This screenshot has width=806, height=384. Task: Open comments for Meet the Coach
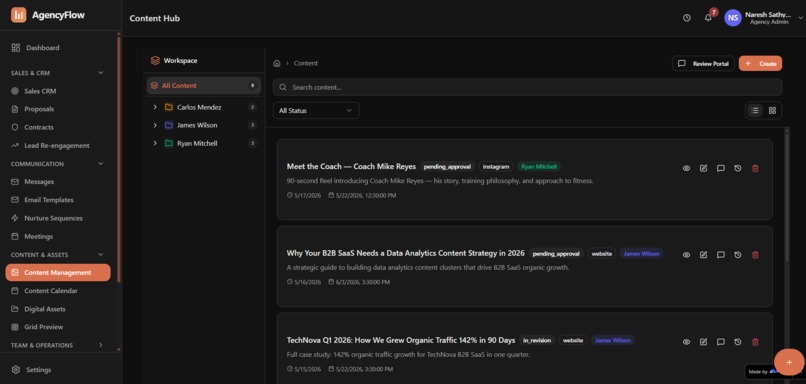pyautogui.click(x=721, y=168)
